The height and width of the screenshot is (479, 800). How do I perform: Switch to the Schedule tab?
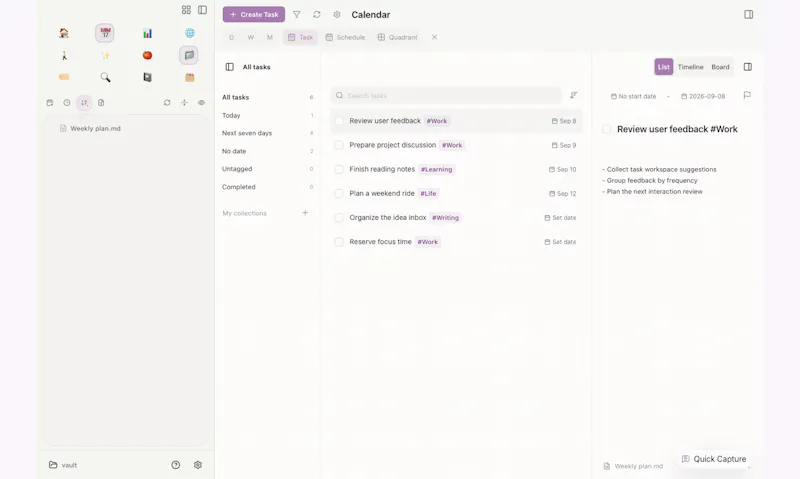pos(345,37)
